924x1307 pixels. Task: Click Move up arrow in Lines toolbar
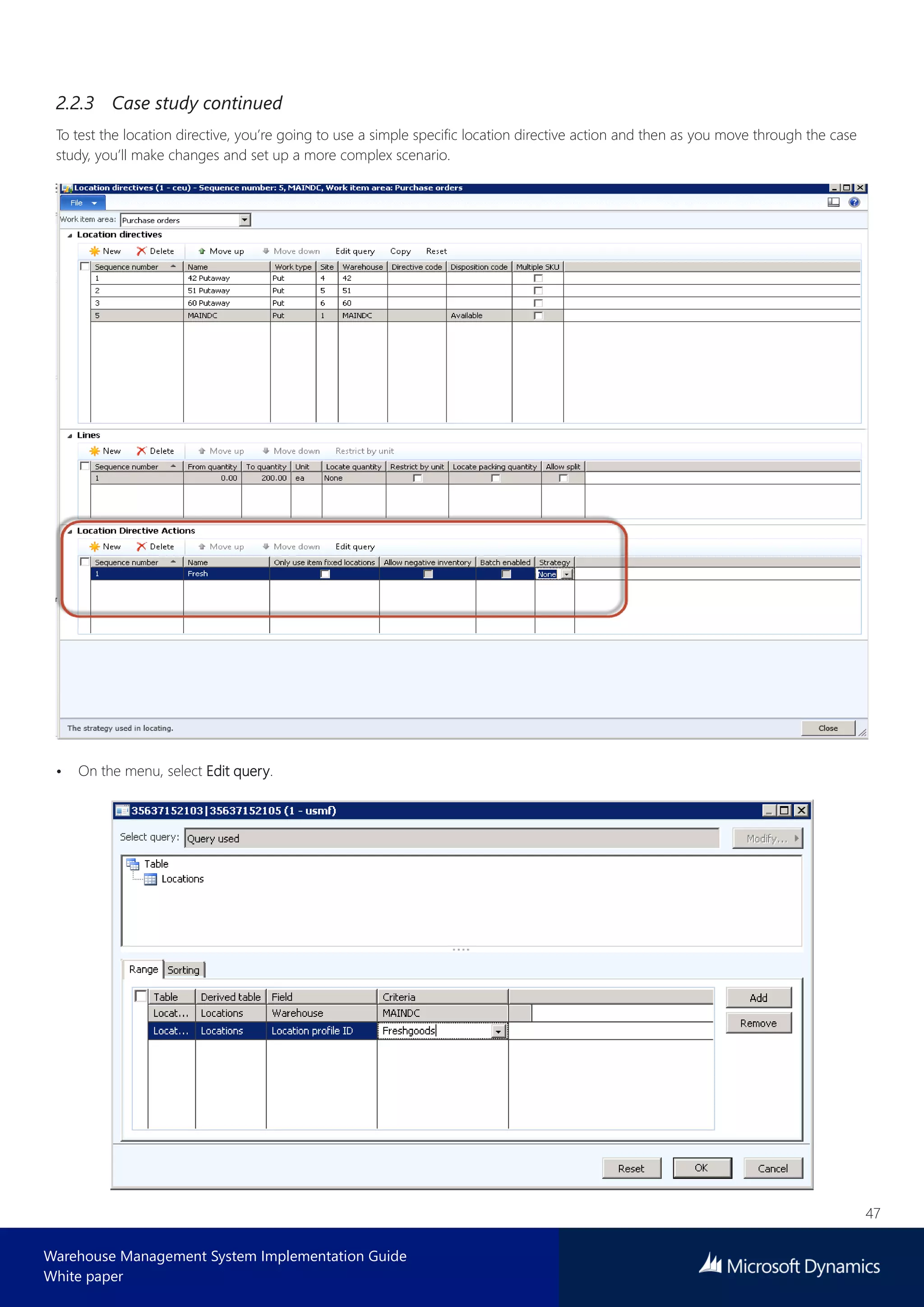[x=201, y=451]
